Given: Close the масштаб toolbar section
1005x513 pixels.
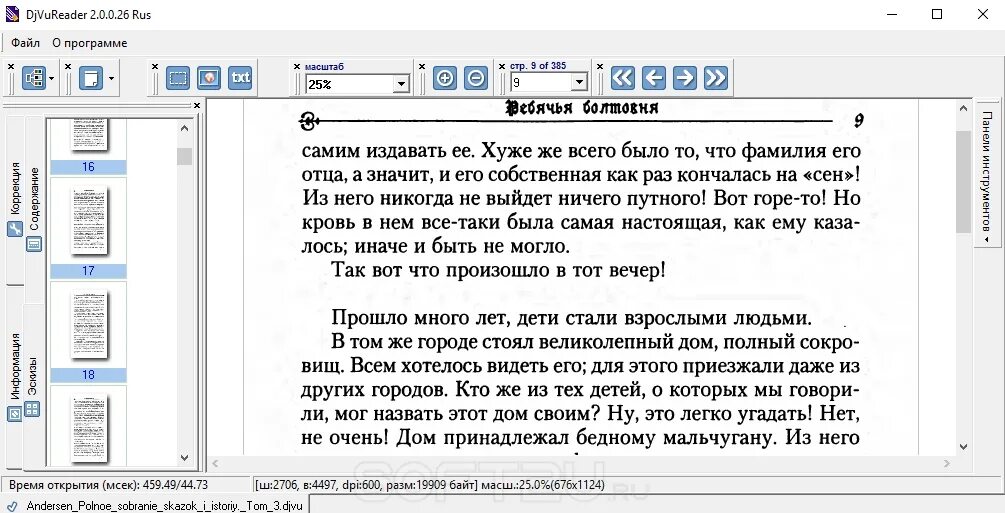Looking at the screenshot, I should [x=297, y=66].
